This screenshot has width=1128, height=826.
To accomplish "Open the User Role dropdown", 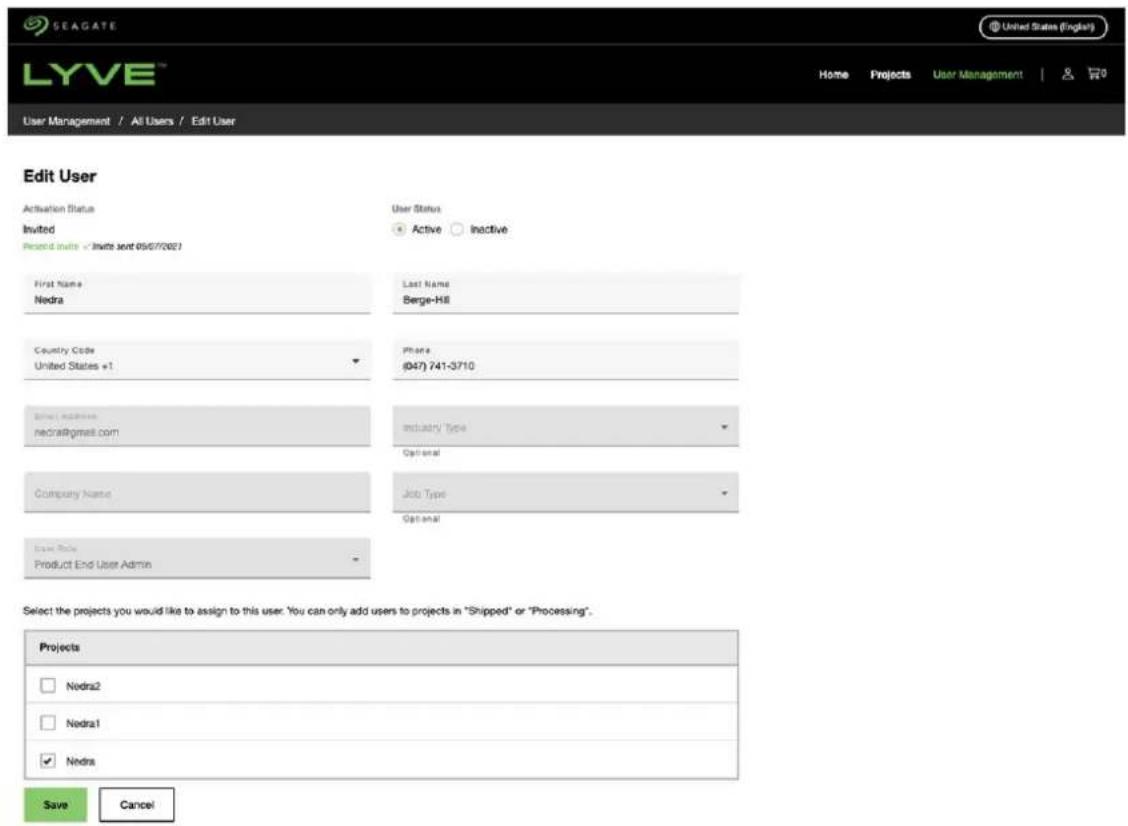I will point(197,558).
